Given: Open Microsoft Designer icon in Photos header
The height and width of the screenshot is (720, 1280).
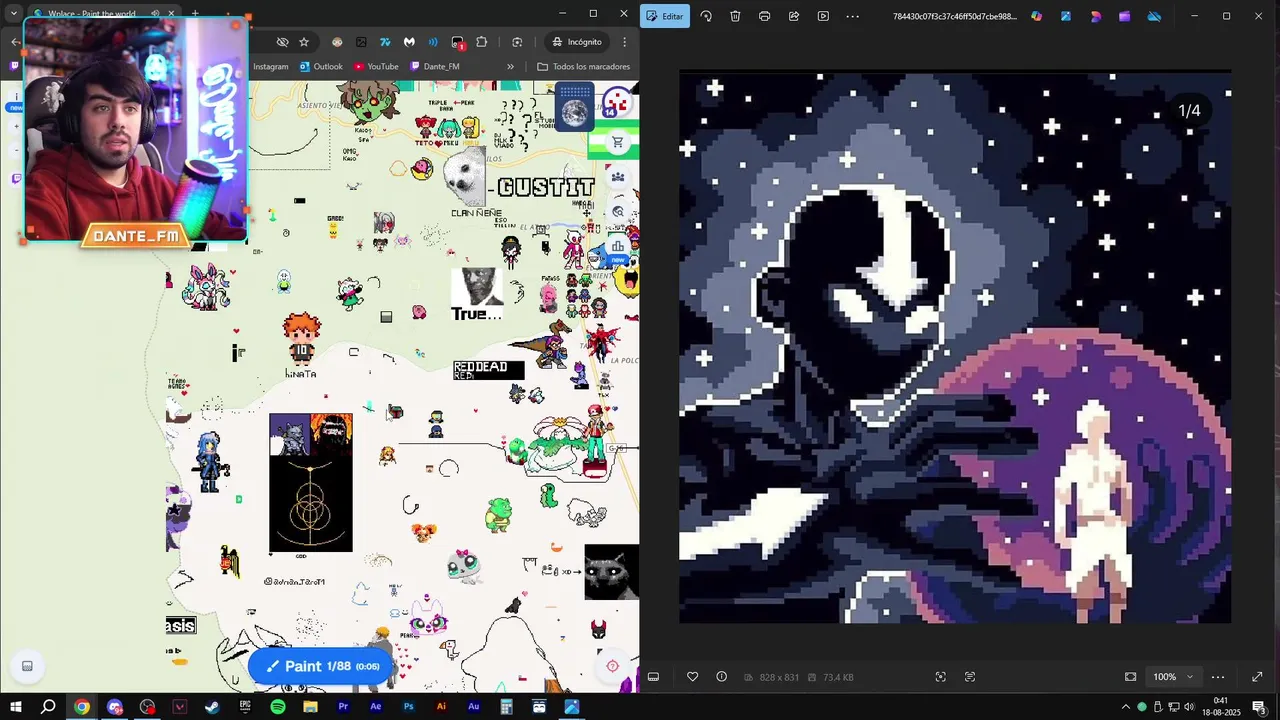Looking at the screenshot, I should pyautogui.click(x=1066, y=16).
